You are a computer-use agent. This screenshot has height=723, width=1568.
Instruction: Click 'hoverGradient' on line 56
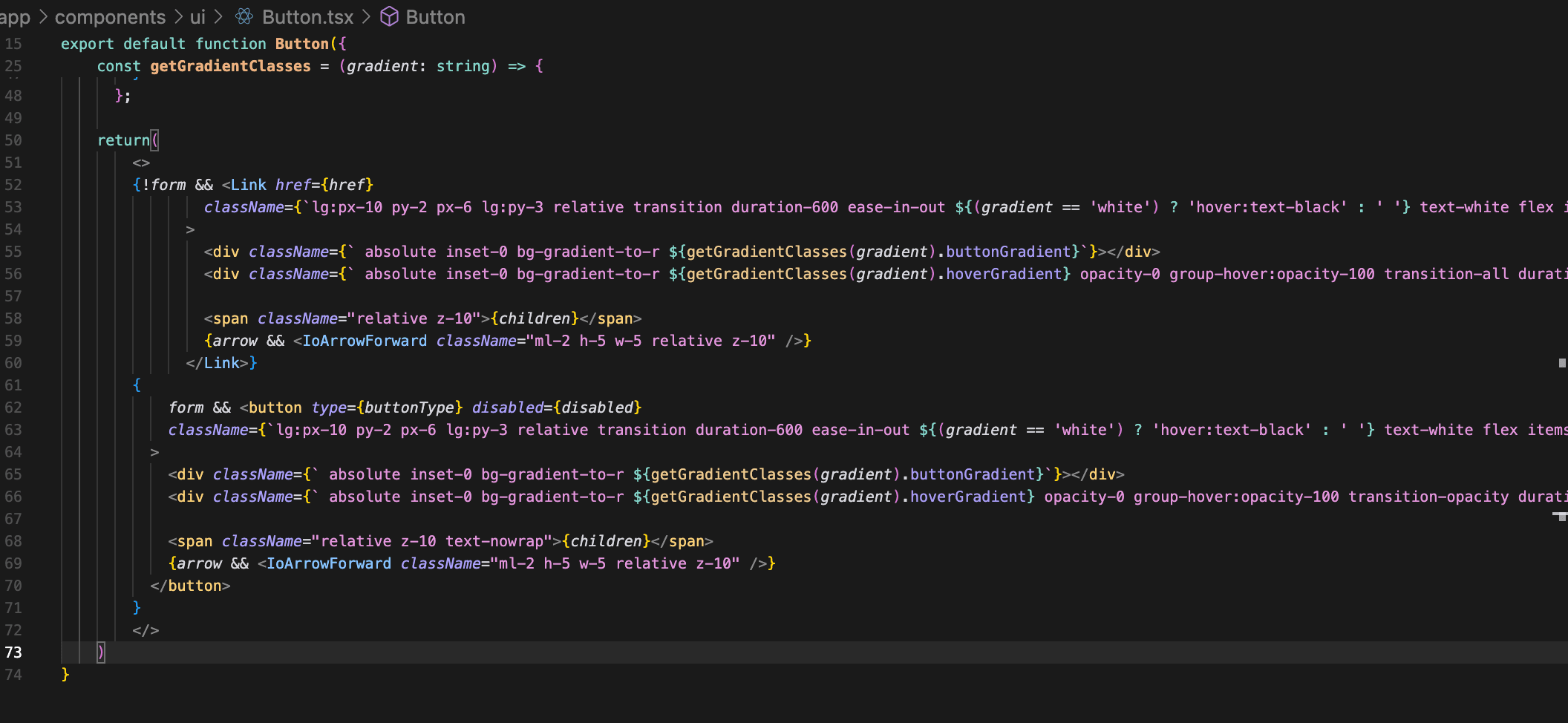point(1004,274)
